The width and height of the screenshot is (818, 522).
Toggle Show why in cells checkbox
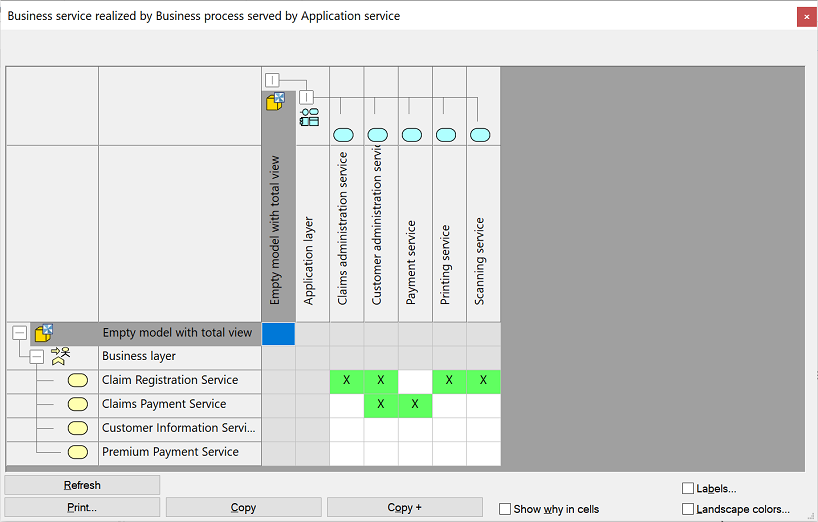click(505, 509)
